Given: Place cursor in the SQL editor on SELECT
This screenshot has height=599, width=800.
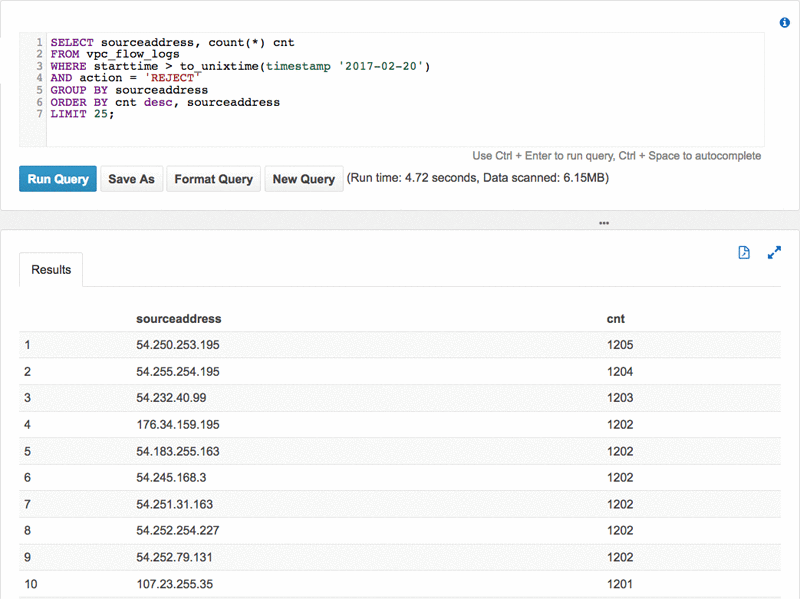Looking at the screenshot, I should pyautogui.click(x=73, y=42).
